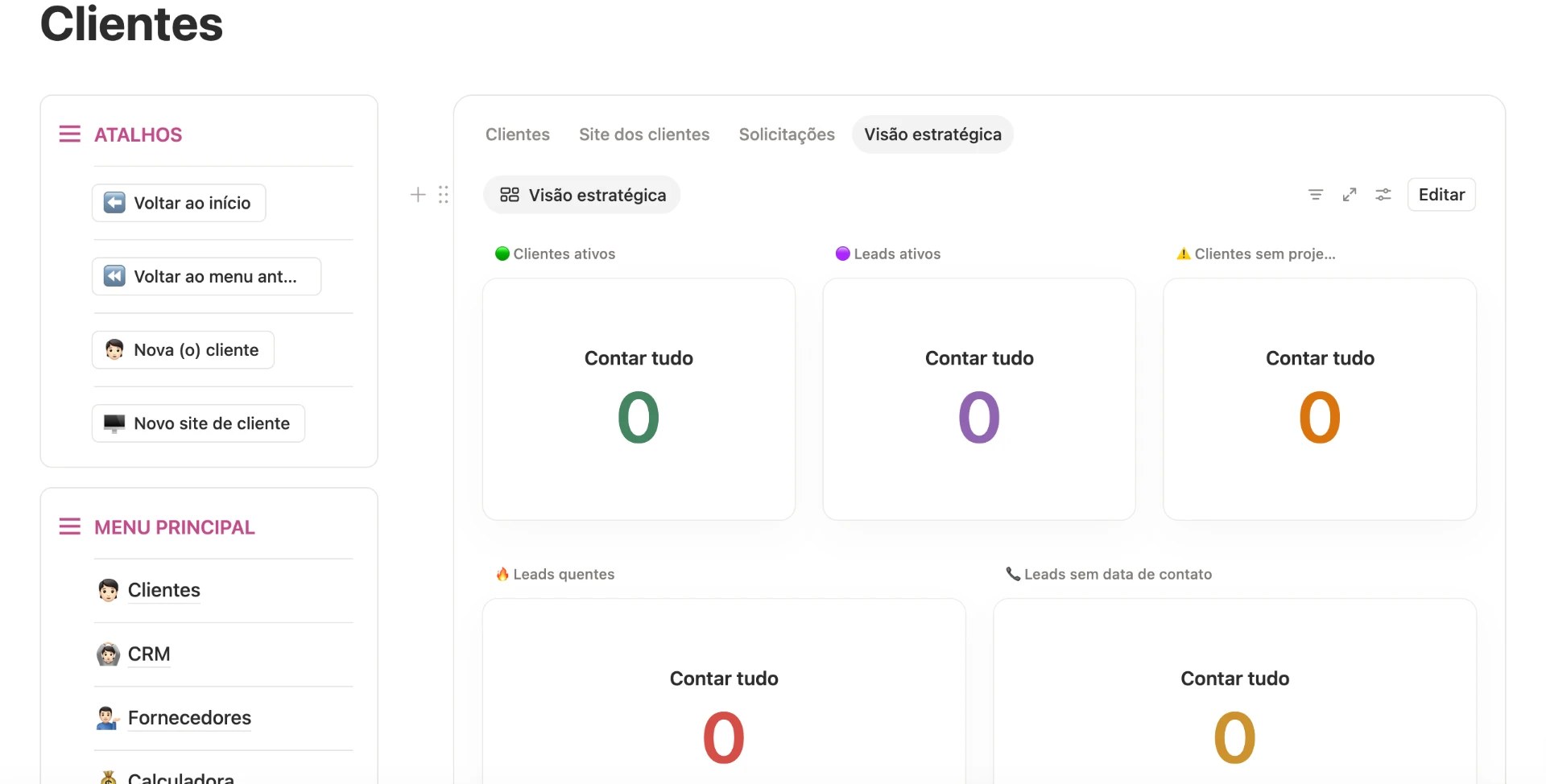Click the boy emoji beside Clientes link
1546x784 pixels.
click(108, 590)
